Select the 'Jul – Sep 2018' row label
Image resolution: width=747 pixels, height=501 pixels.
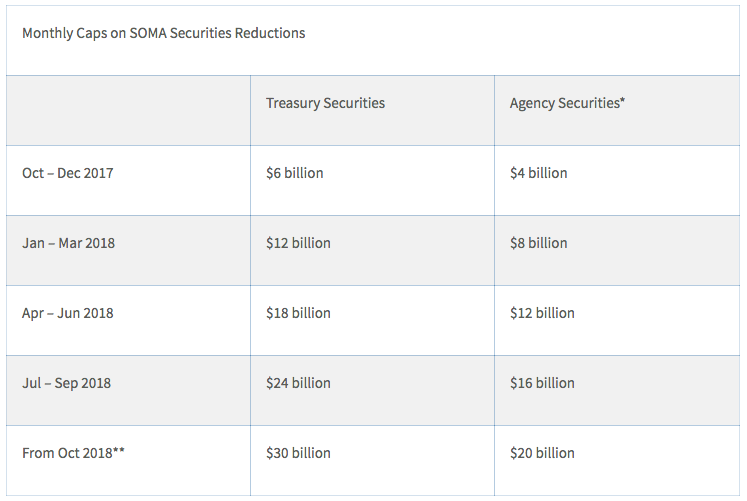pos(67,383)
